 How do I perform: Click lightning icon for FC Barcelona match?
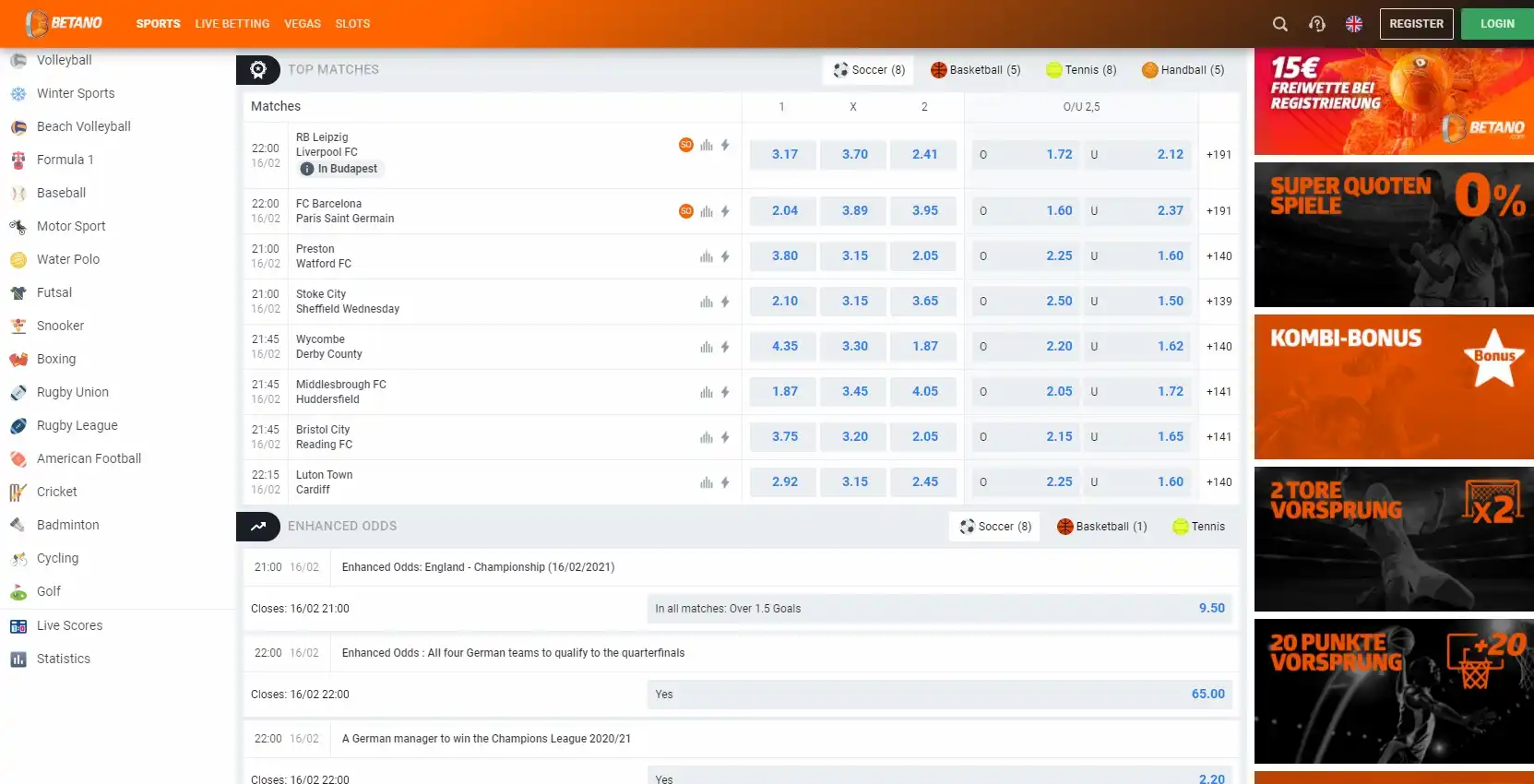[x=725, y=211]
